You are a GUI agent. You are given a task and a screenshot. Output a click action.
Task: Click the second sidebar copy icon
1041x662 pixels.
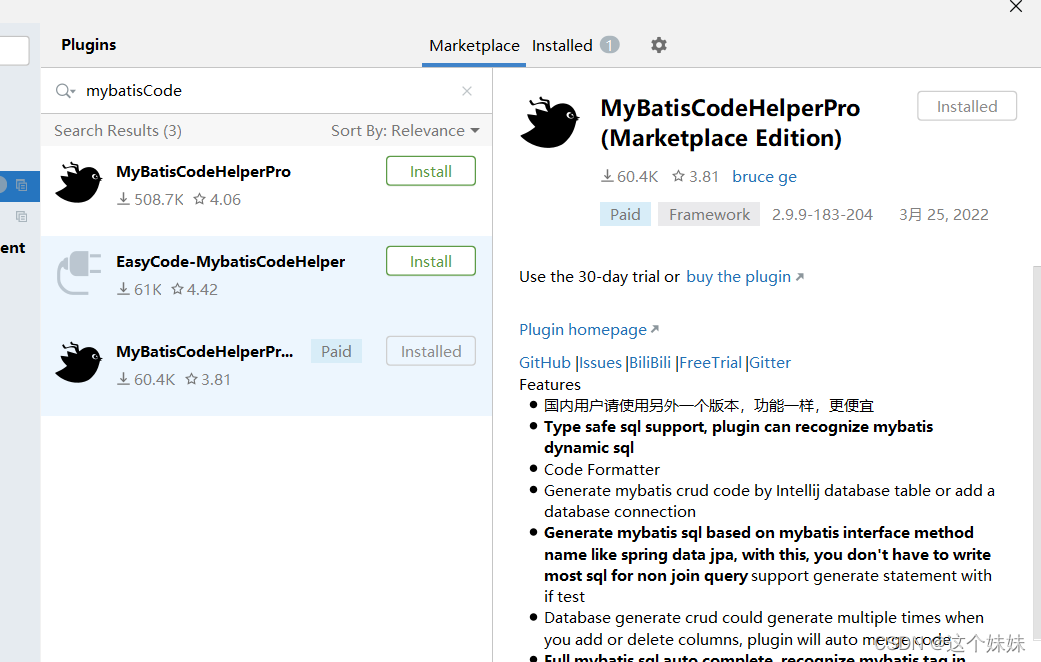(x=21, y=216)
